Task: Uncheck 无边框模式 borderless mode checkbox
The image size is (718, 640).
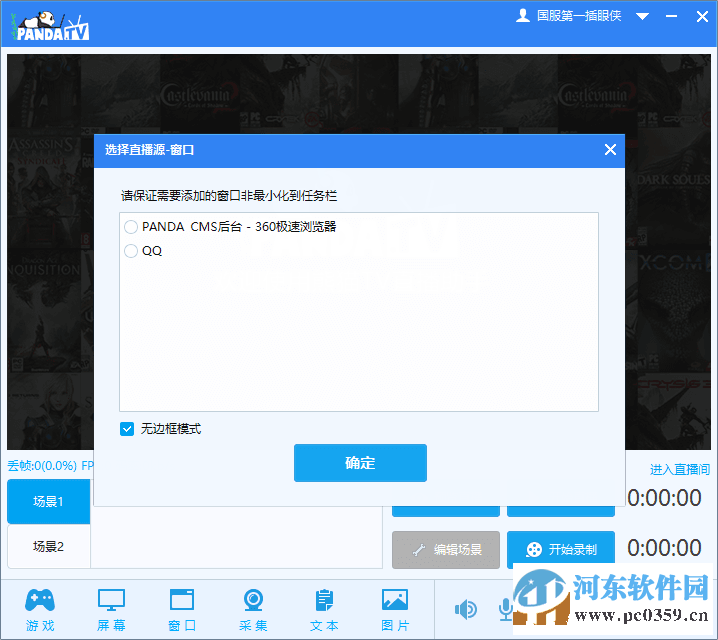Action: coord(127,429)
